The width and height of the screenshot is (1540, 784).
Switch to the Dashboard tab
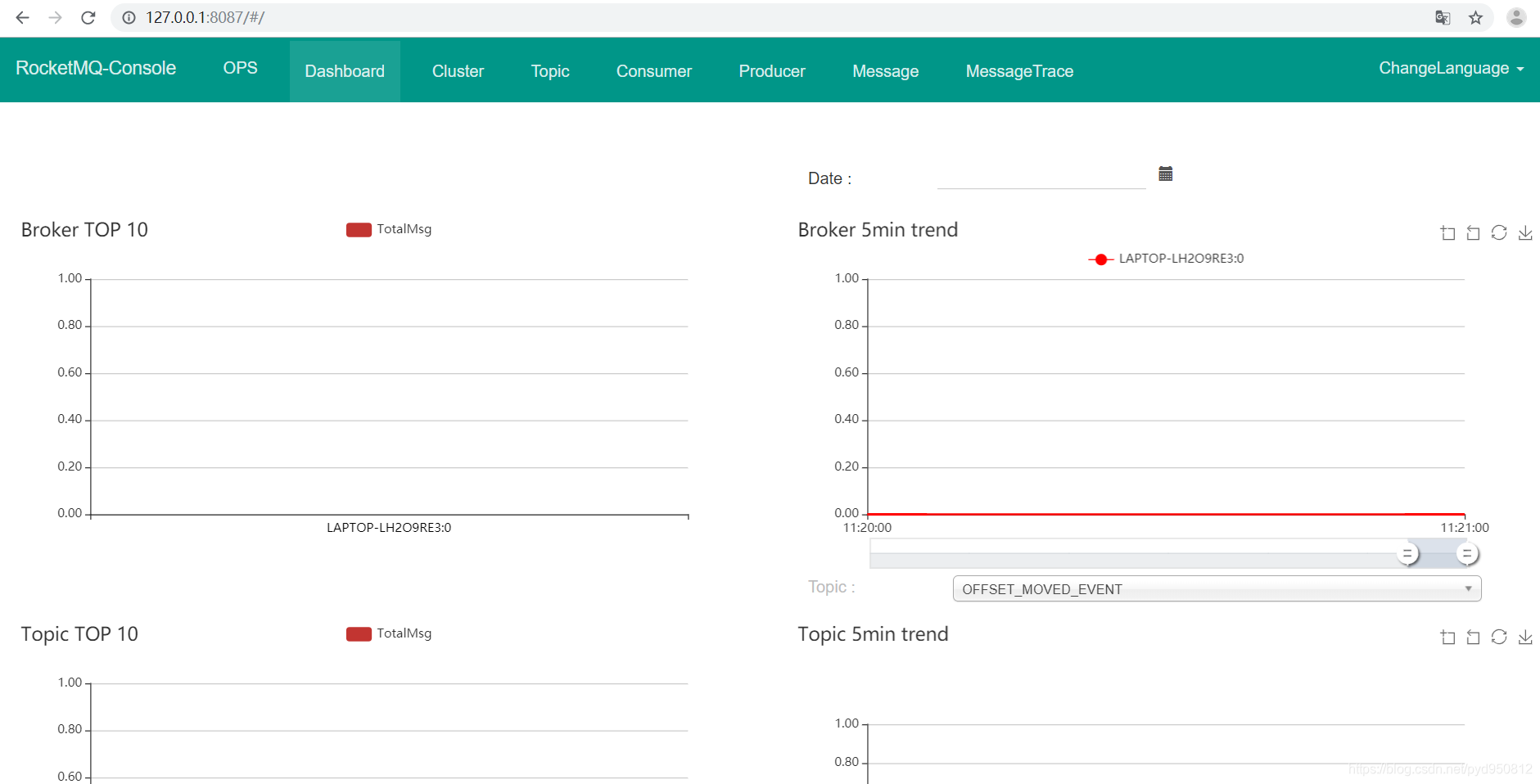coord(345,71)
